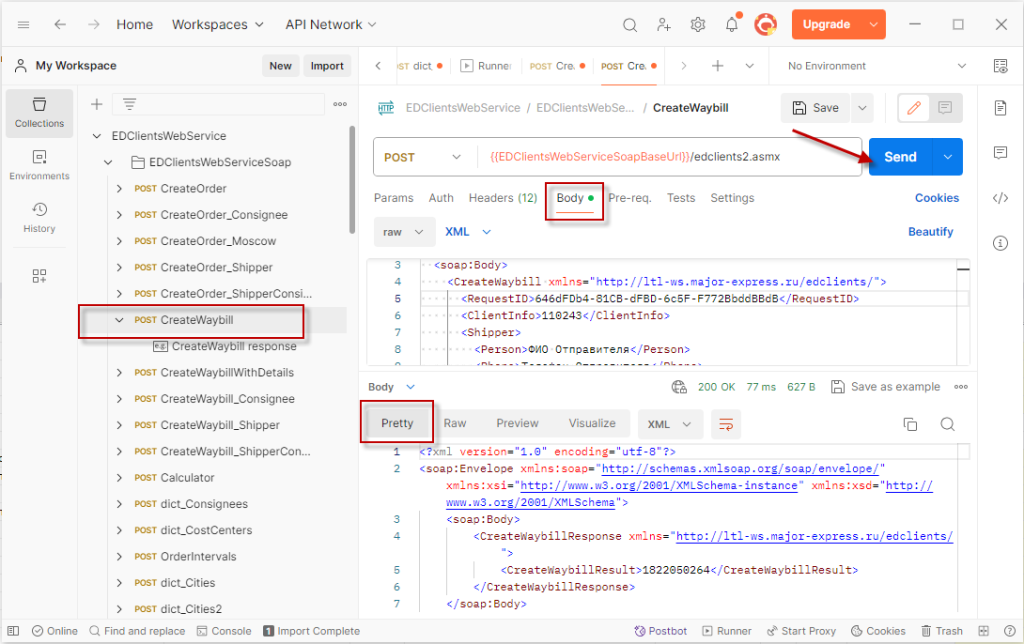Viewport: 1024px width, 644px height.
Task: Search within the response body
Action: [947, 425]
